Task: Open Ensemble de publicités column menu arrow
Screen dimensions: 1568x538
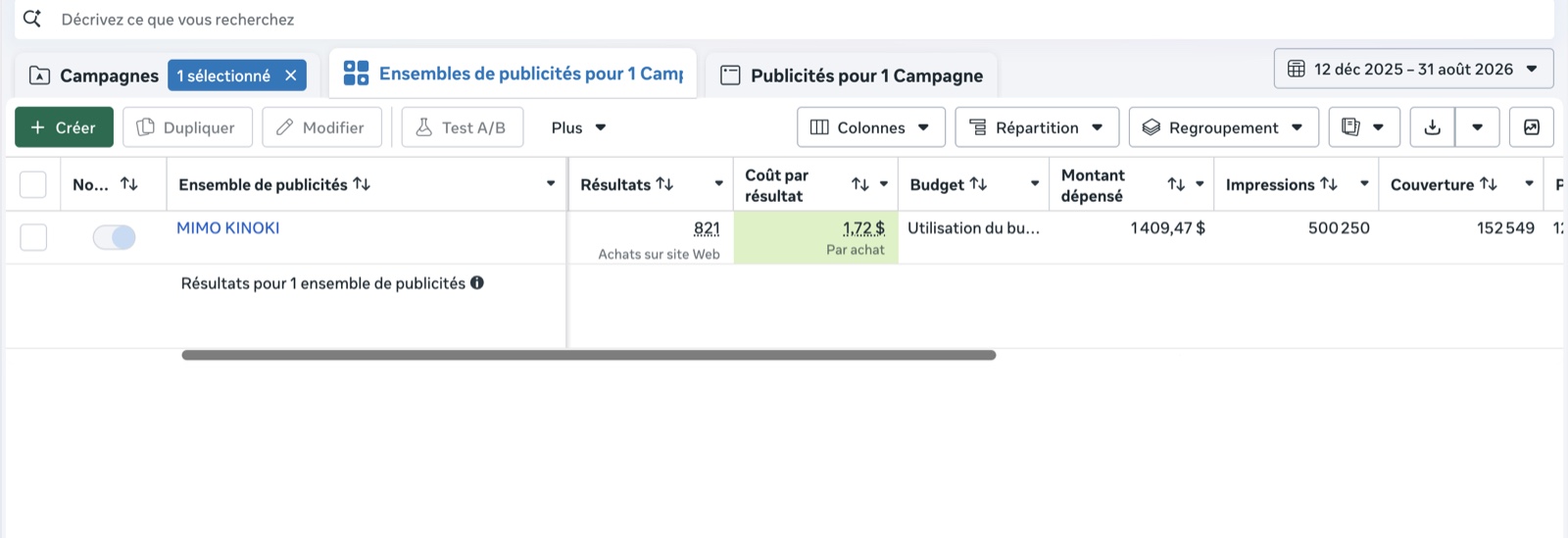Action: (551, 184)
